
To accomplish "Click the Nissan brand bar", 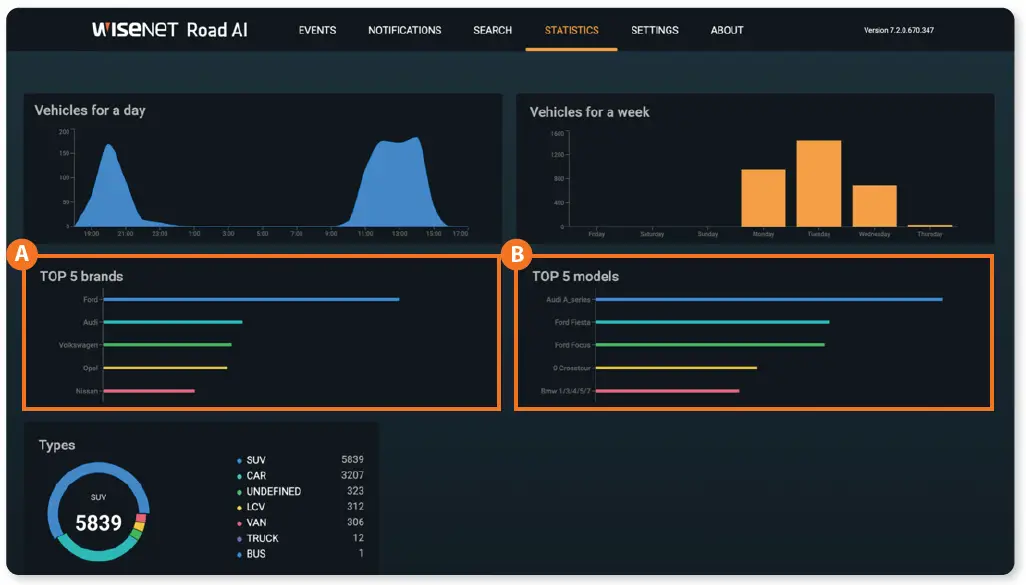I will [149, 391].
